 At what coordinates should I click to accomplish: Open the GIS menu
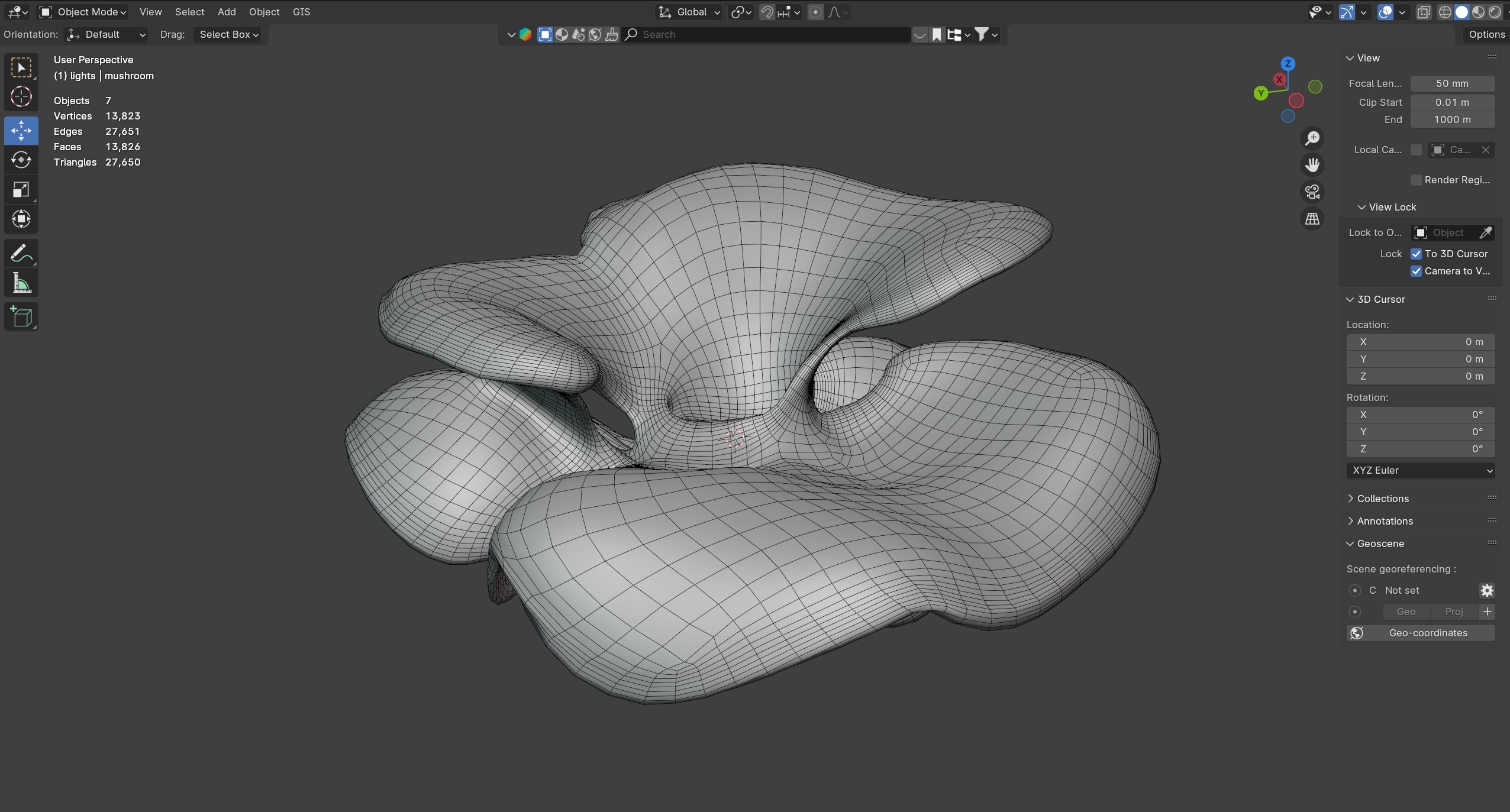coord(301,12)
